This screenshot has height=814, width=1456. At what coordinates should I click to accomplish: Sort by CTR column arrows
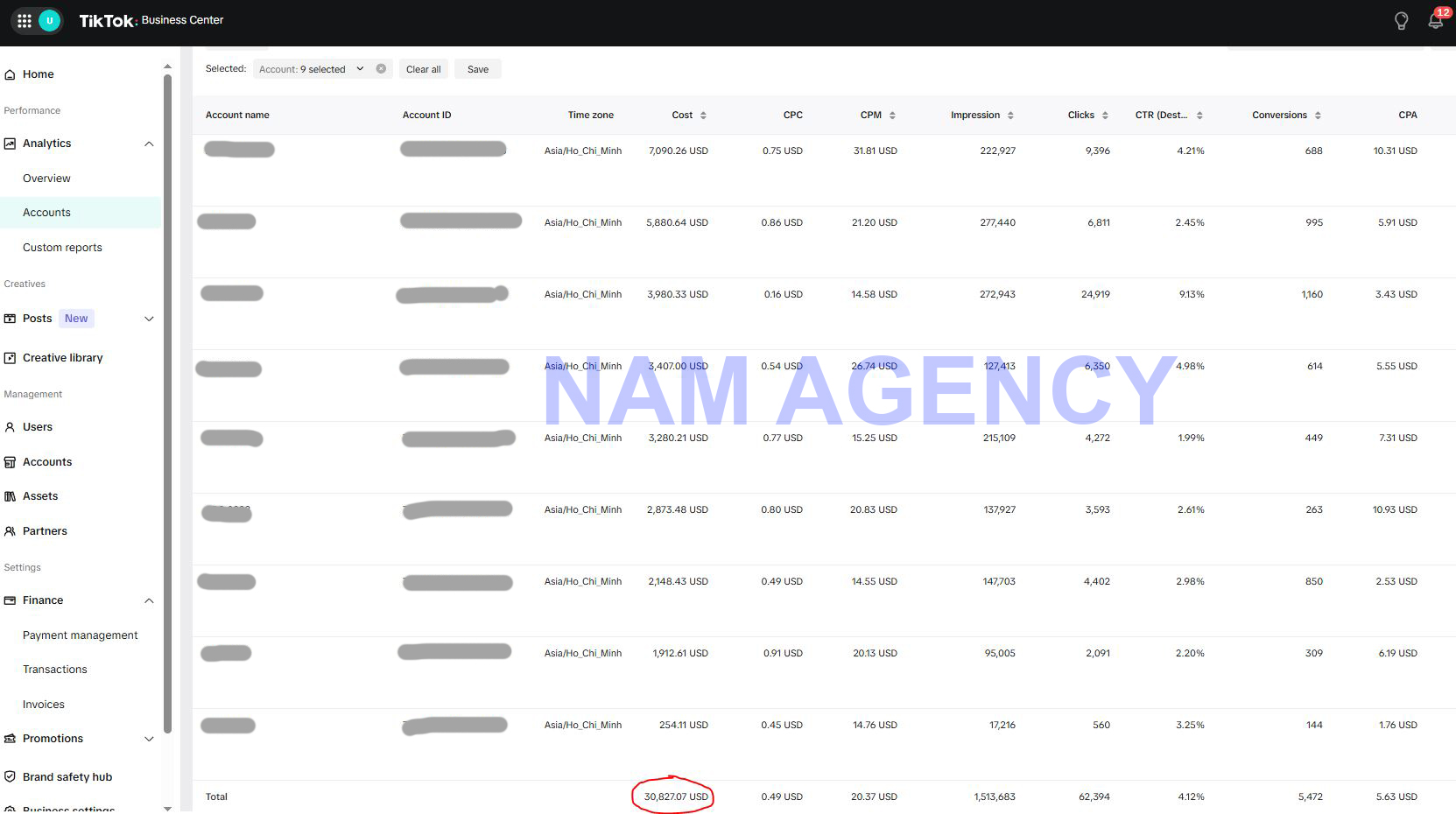click(x=1199, y=116)
